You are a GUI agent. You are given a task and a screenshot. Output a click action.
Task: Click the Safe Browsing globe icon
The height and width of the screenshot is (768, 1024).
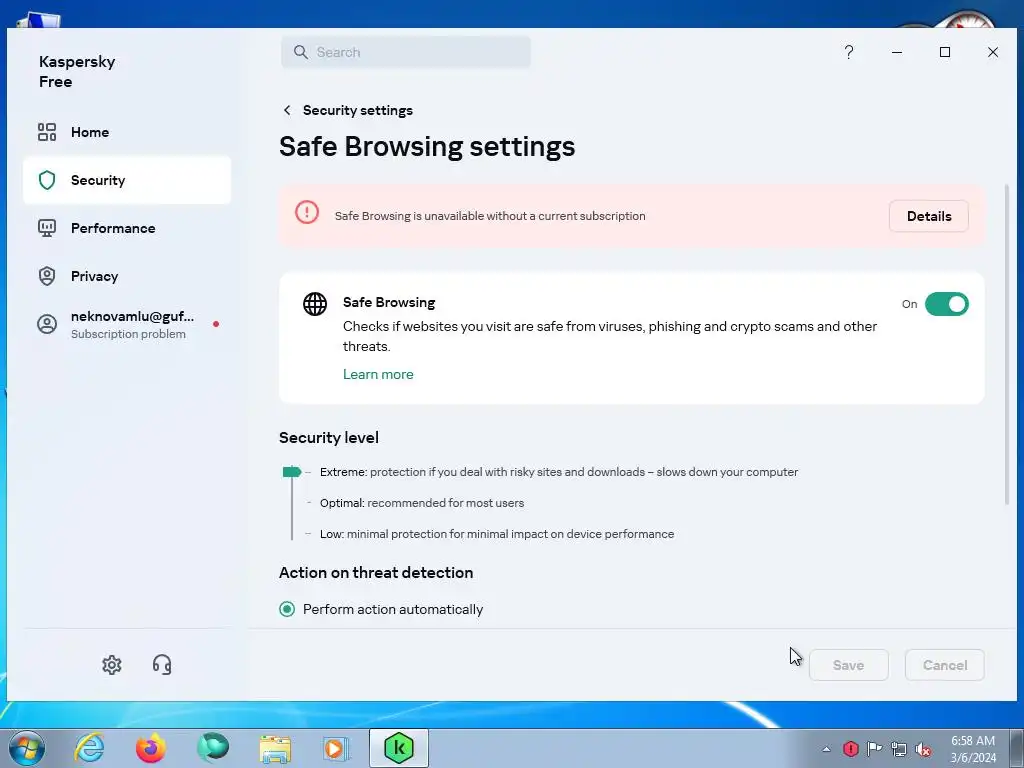pos(315,304)
